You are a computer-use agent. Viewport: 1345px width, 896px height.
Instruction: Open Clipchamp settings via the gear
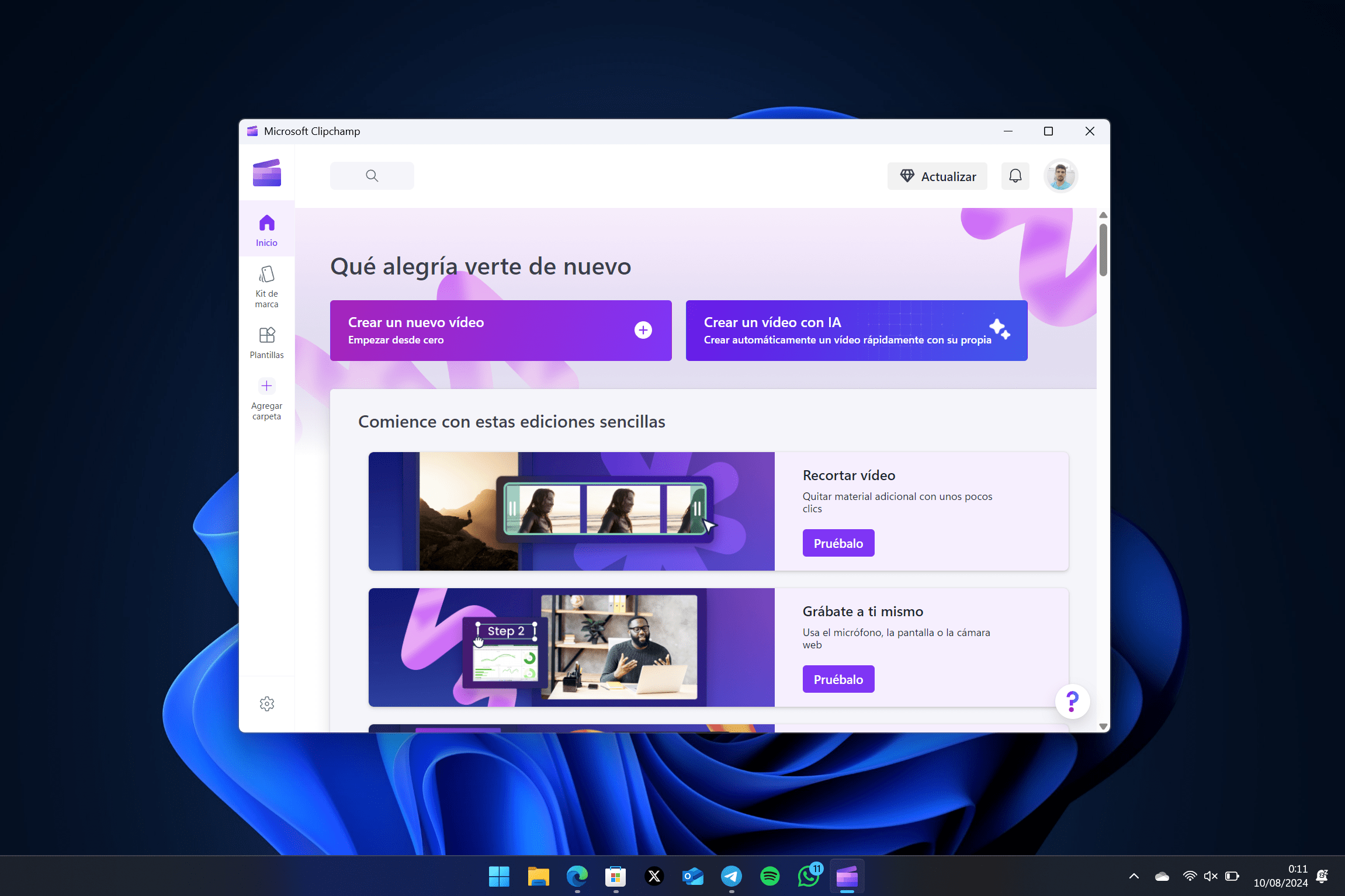click(x=266, y=703)
